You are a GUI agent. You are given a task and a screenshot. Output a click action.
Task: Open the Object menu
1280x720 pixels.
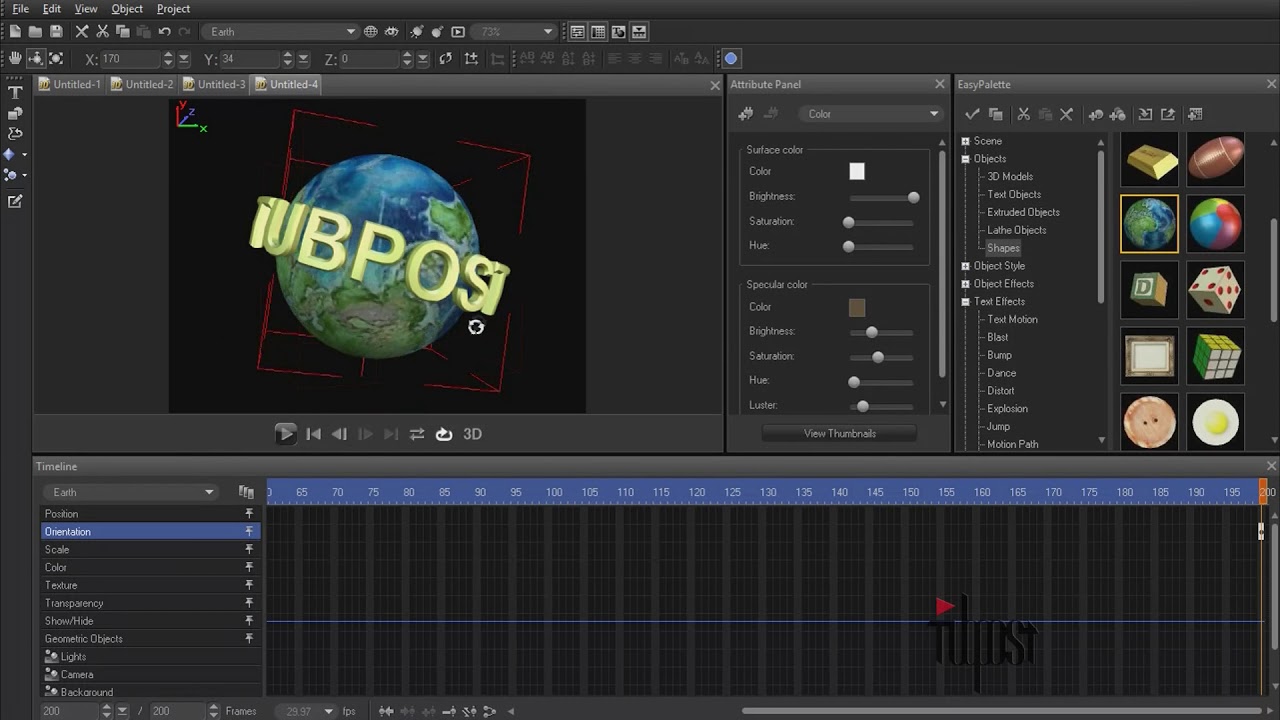[127, 9]
